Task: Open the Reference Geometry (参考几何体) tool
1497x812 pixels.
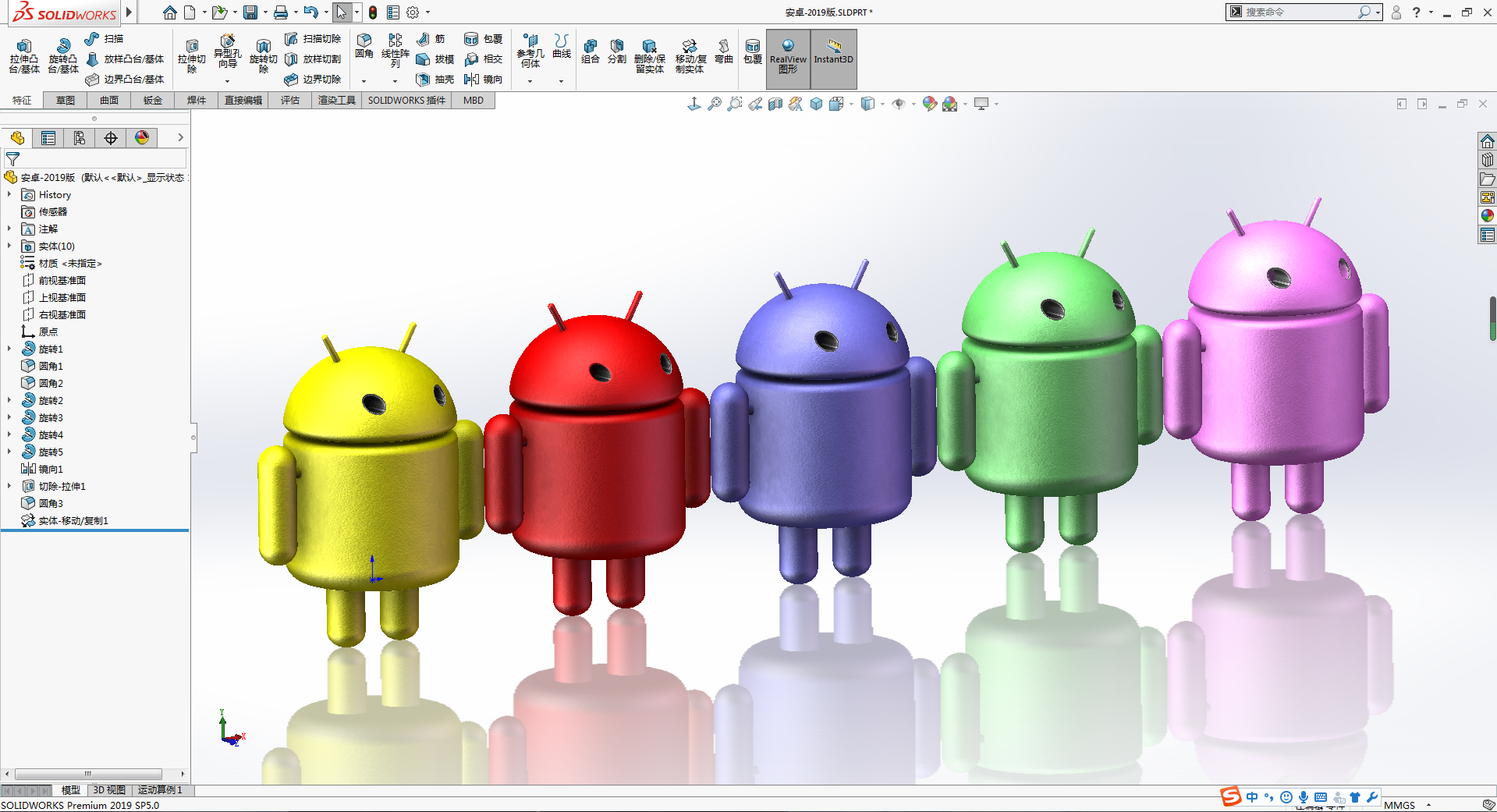Action: (x=530, y=51)
